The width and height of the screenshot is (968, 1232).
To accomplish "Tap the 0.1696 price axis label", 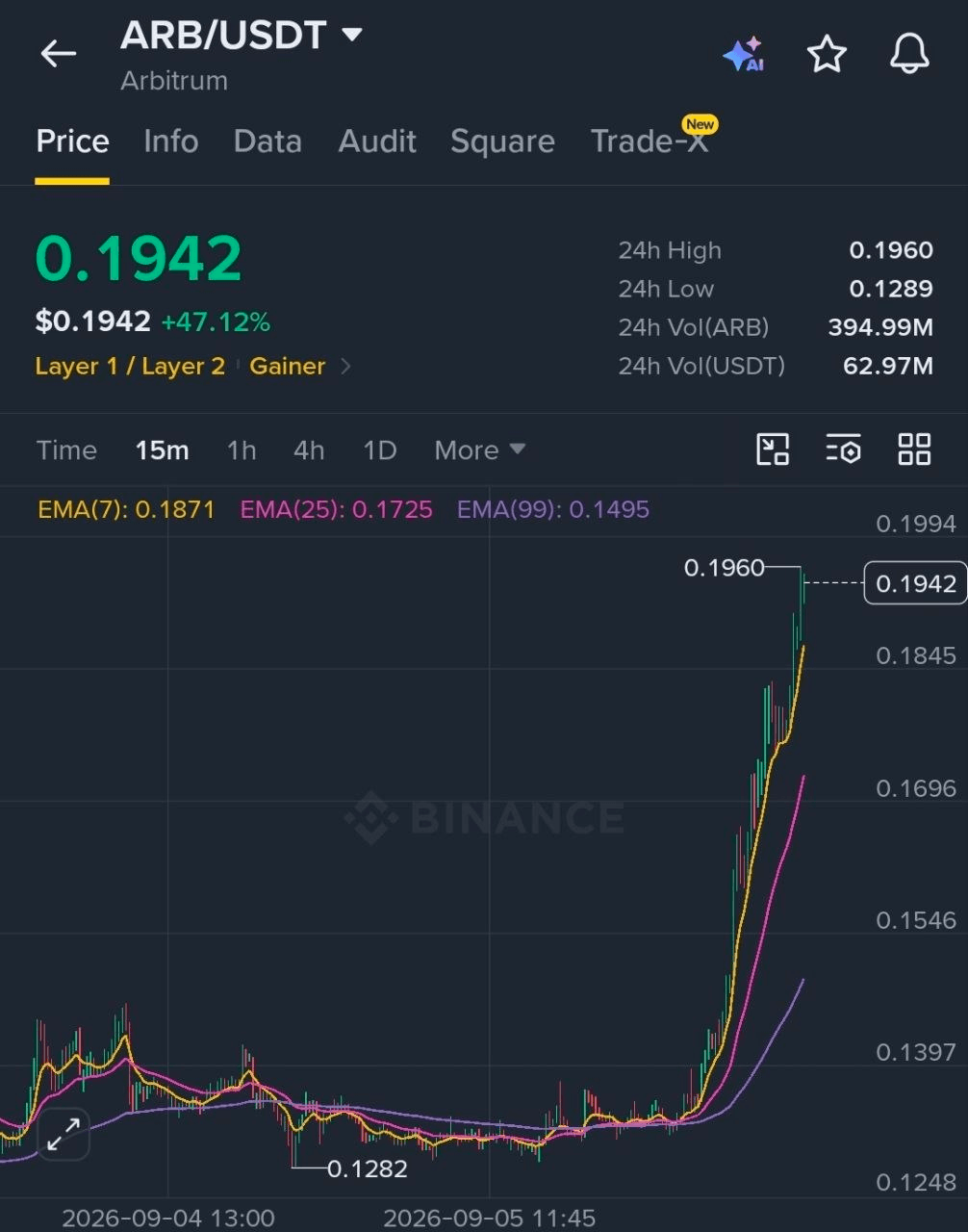I will [x=915, y=788].
